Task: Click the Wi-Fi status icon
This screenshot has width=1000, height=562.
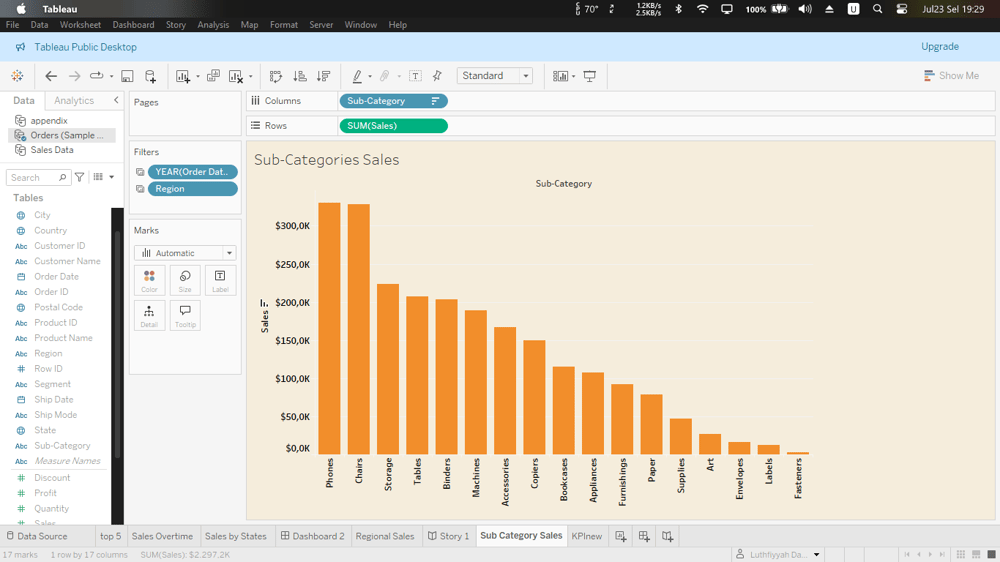Action: click(x=702, y=9)
